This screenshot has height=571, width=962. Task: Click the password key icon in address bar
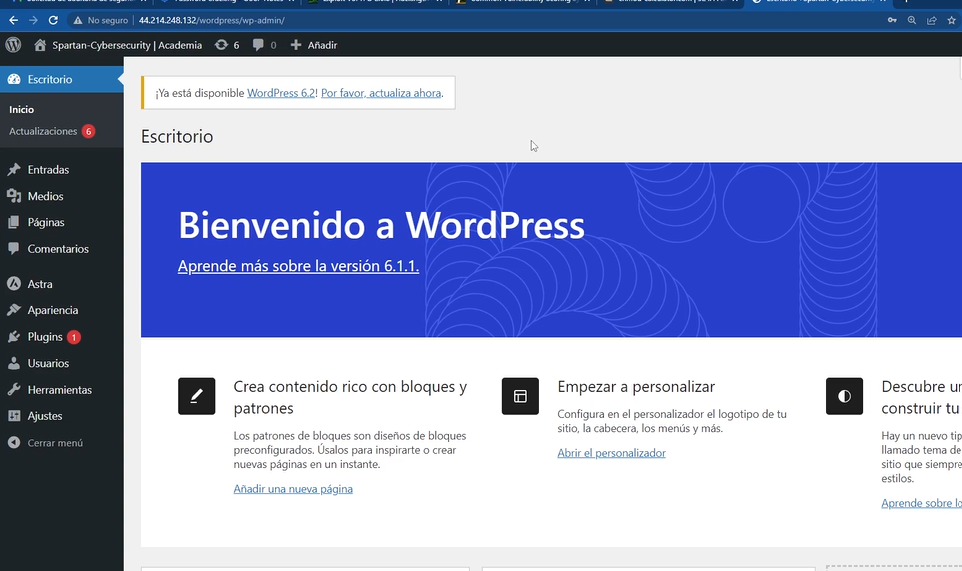coord(892,20)
